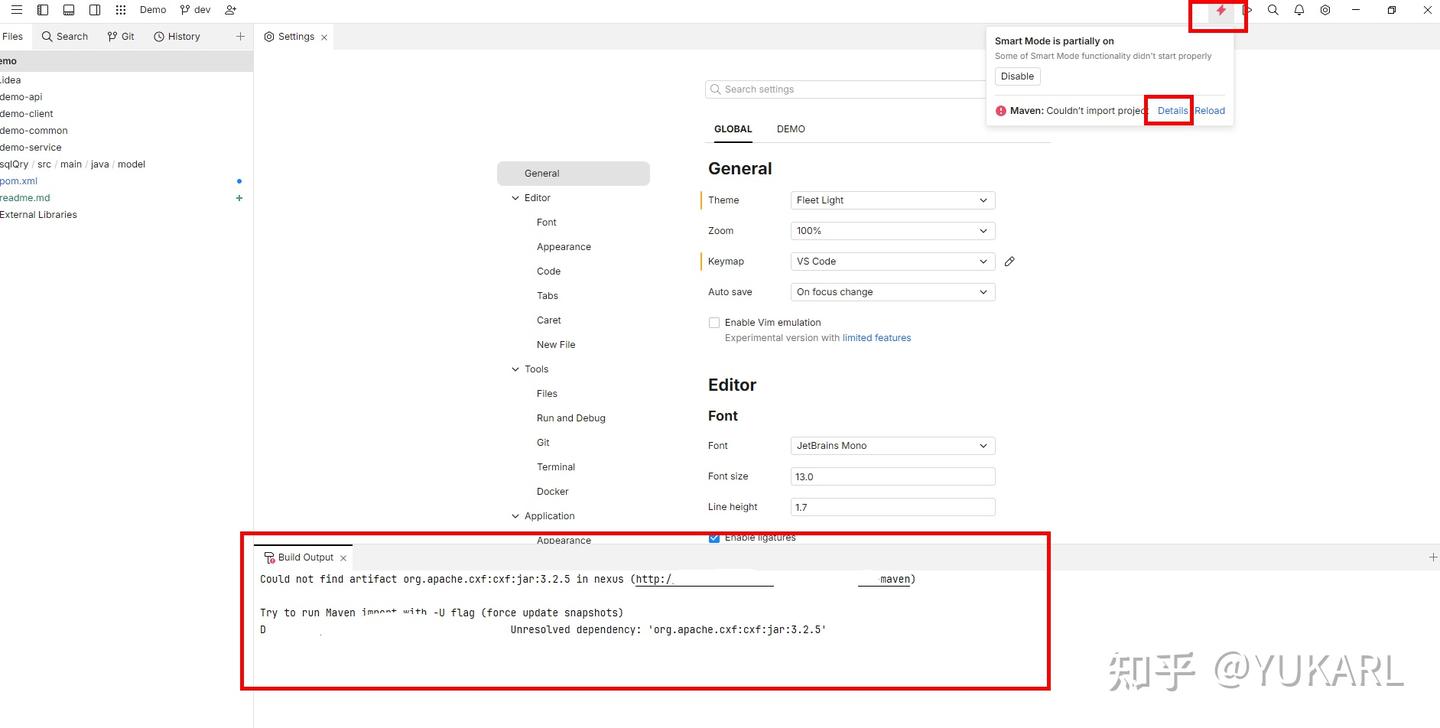Click the Disable button for Smart Mode
1440x728 pixels.
click(x=1018, y=76)
